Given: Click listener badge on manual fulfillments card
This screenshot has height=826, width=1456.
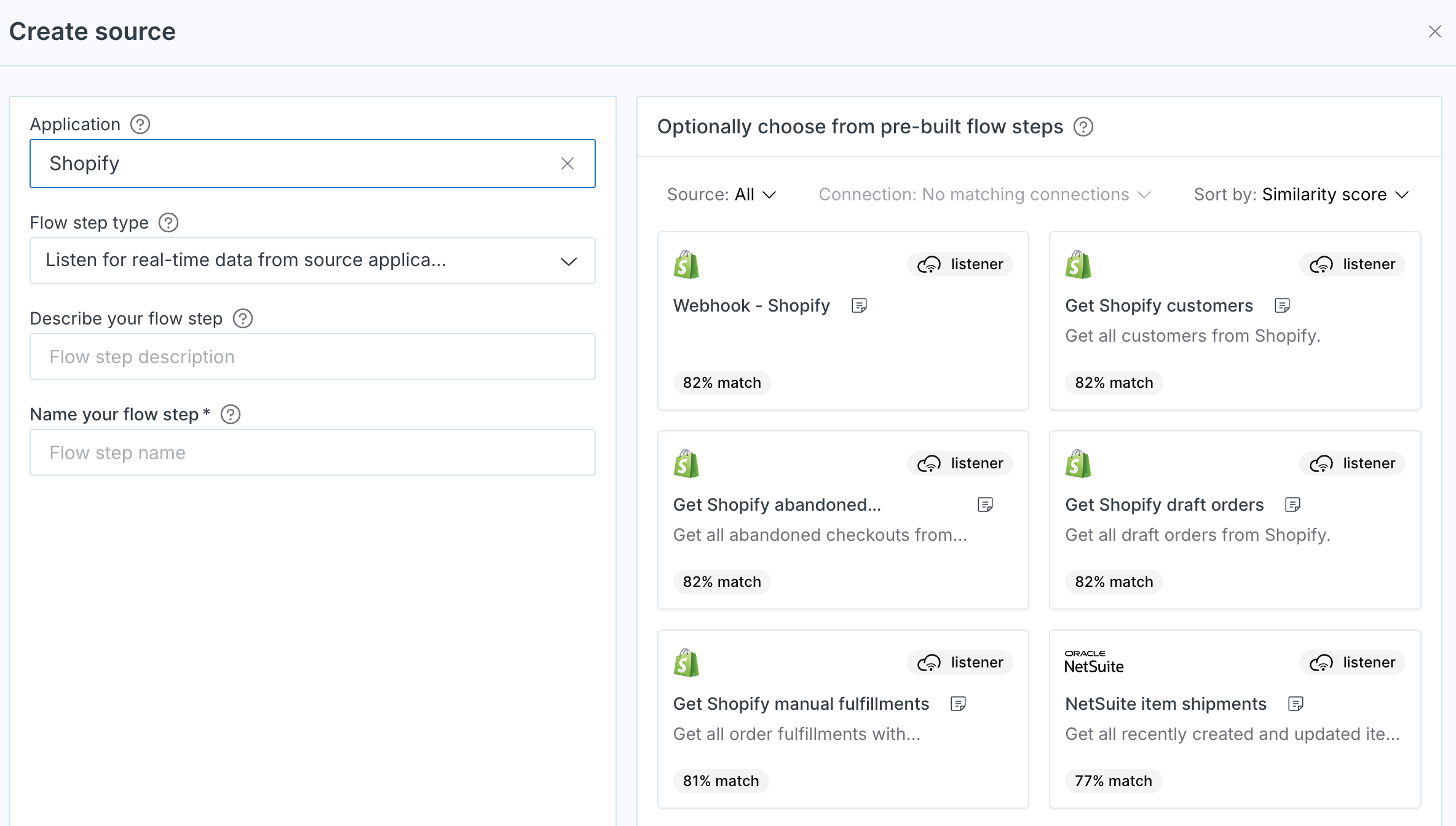Looking at the screenshot, I should [960, 663].
